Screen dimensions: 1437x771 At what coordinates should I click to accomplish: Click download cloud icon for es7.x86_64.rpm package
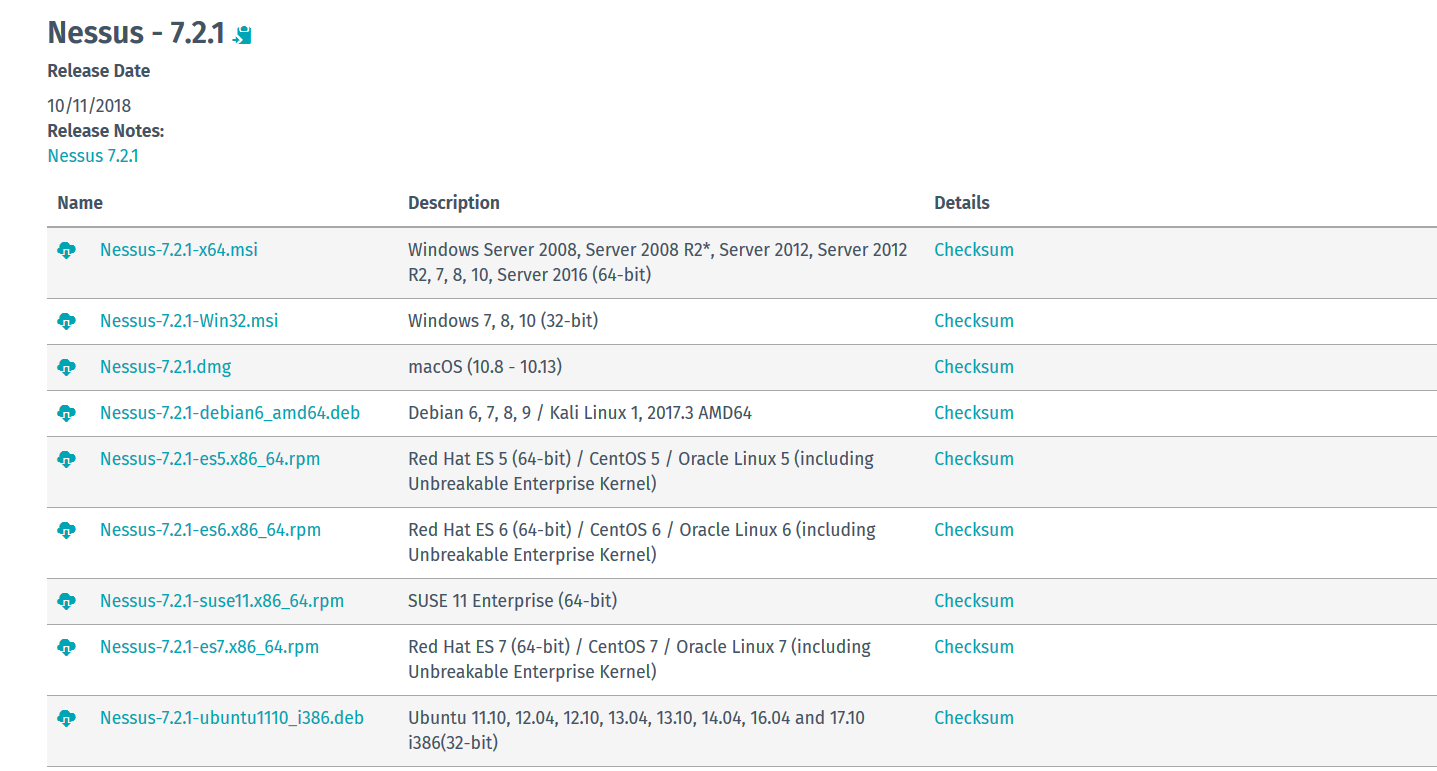67,647
